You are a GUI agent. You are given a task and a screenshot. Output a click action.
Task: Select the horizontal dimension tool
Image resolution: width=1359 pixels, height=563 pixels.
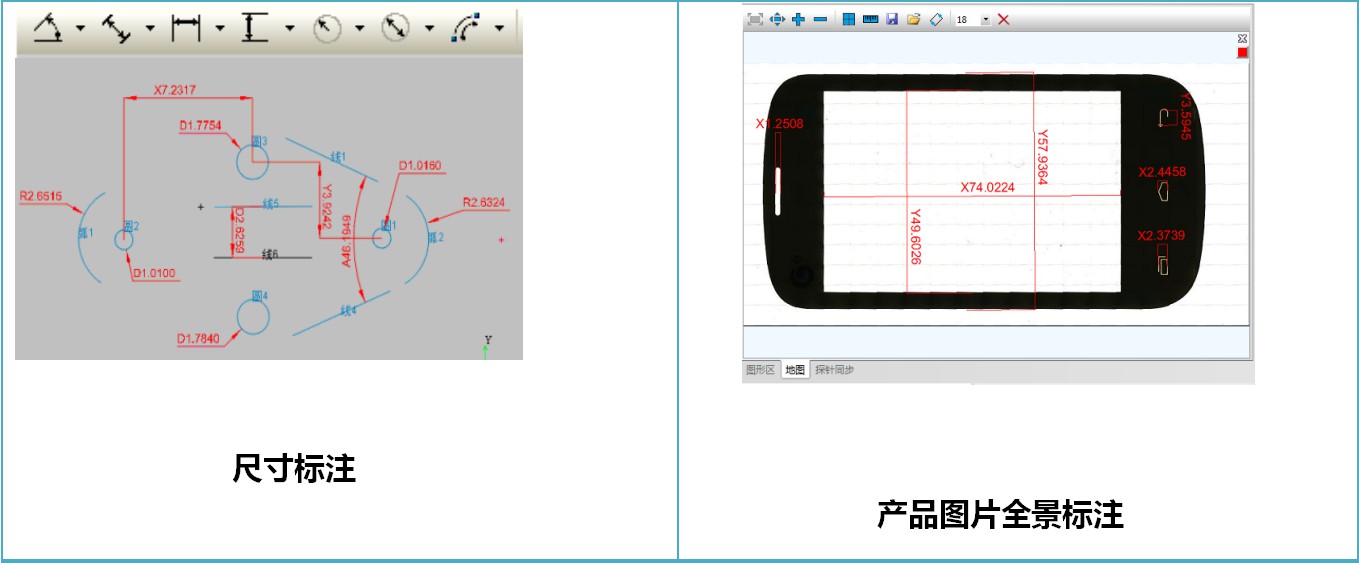(x=186, y=27)
